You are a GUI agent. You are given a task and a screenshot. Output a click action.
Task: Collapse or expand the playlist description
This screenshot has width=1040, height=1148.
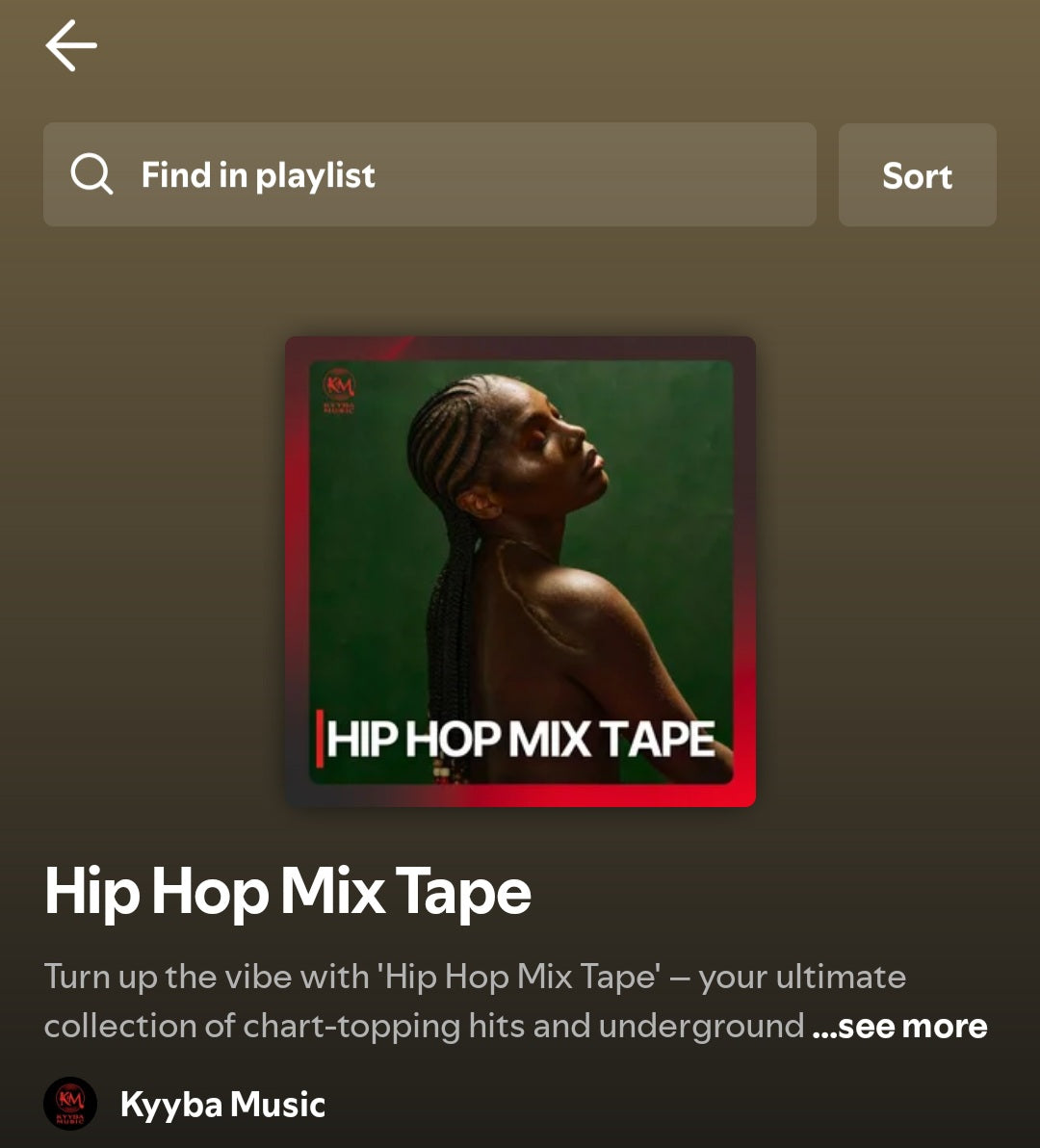click(901, 1026)
